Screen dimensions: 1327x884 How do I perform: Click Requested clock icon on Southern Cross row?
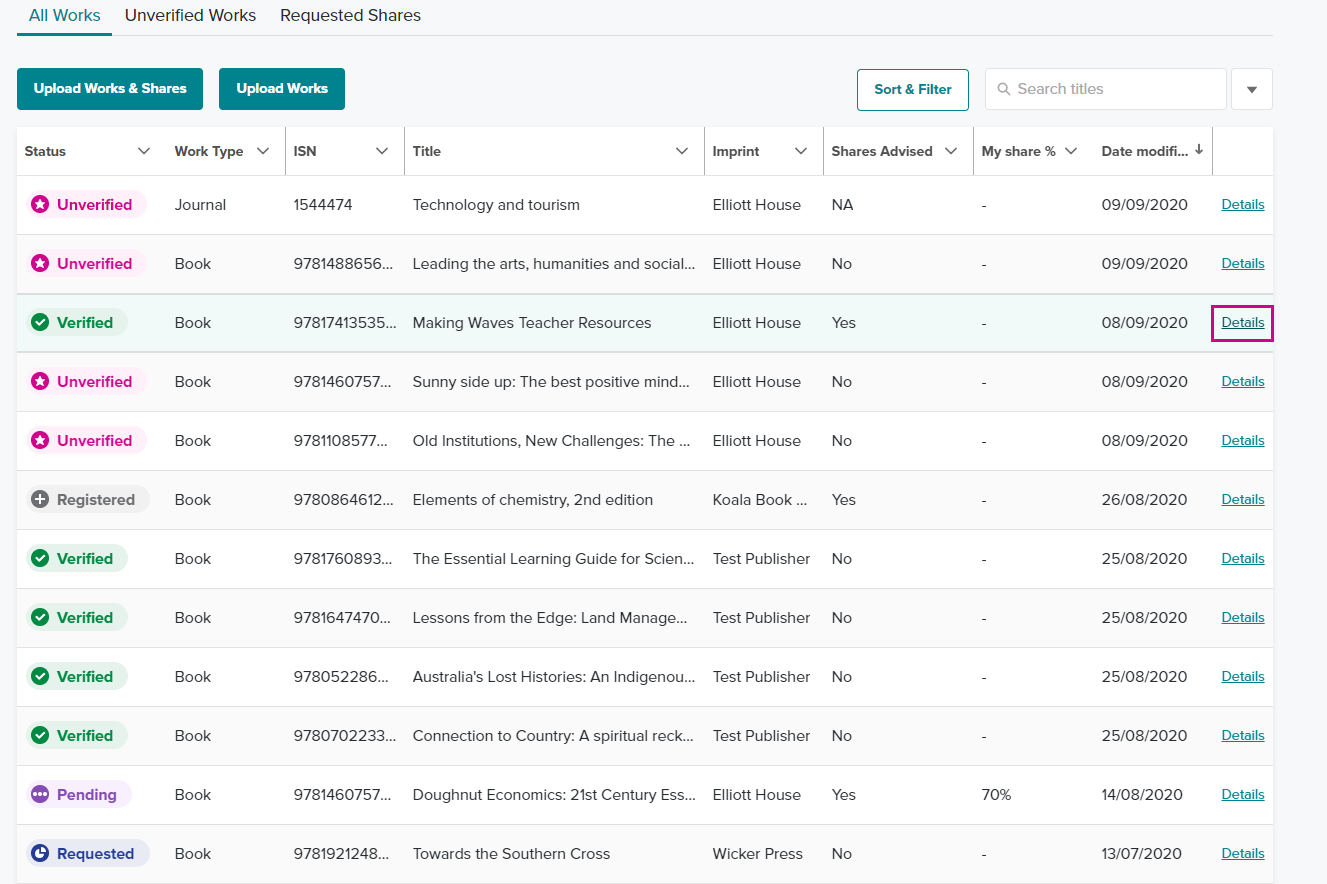40,853
